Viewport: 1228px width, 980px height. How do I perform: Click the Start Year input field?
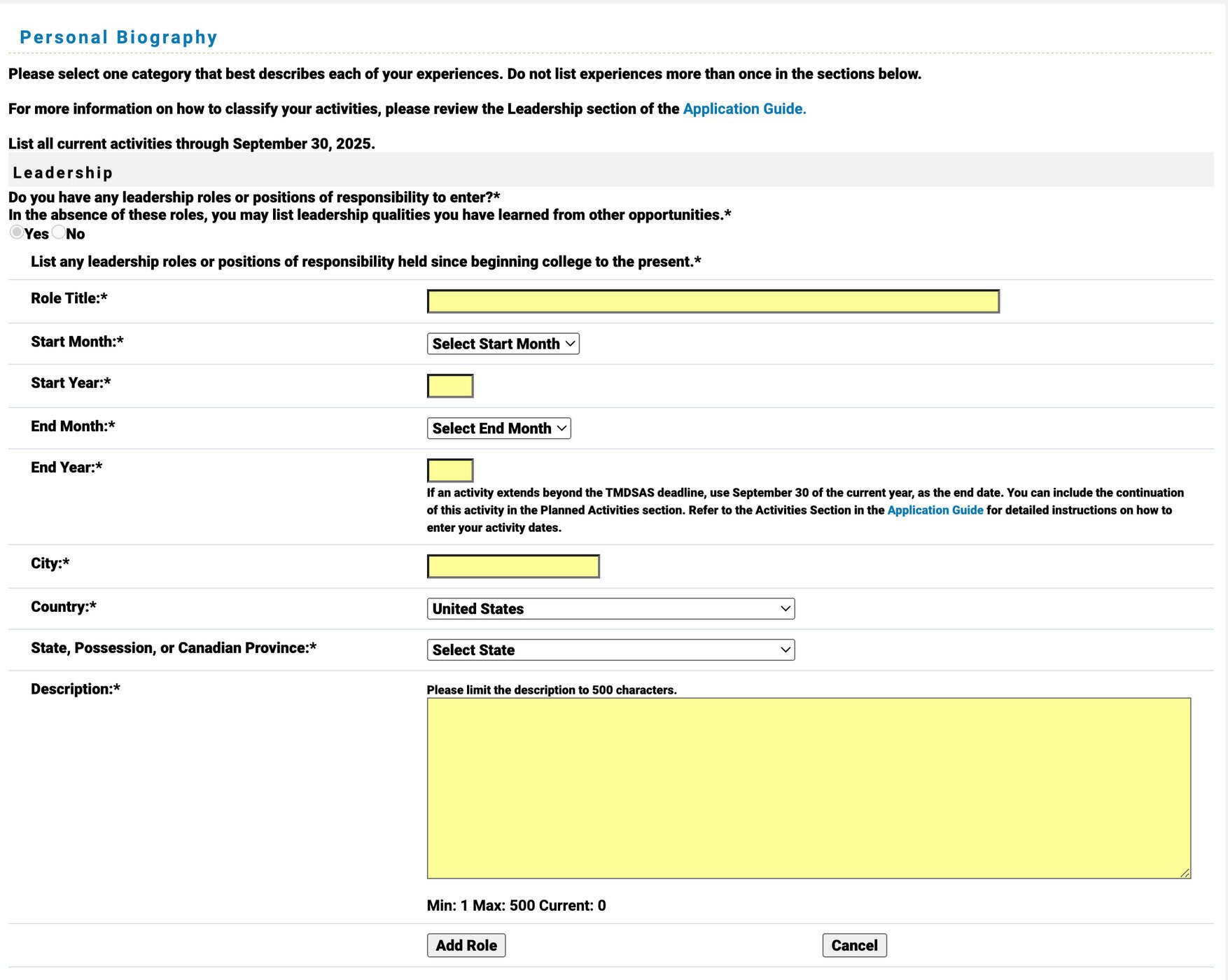point(449,385)
